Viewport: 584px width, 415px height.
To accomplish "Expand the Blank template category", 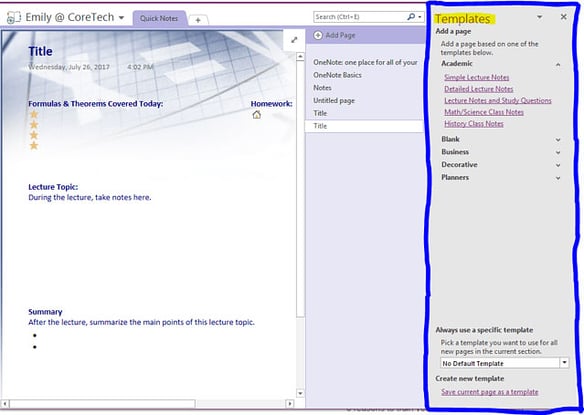I will pos(558,140).
